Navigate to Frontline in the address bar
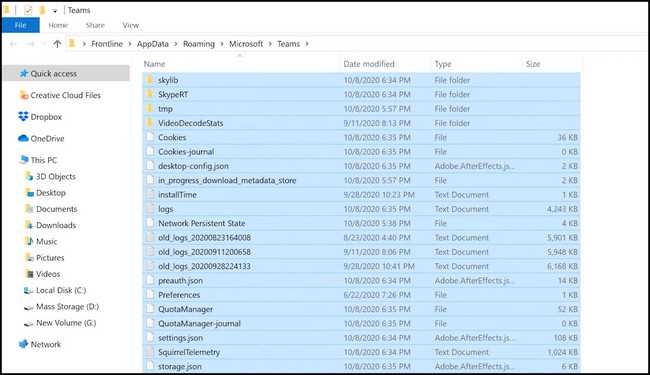 click(107, 44)
